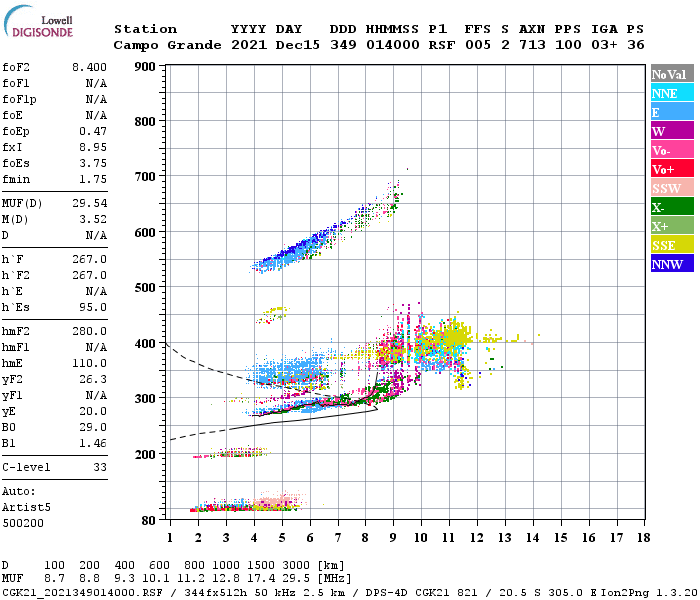Click the B1 value 1.46

(x=93, y=443)
